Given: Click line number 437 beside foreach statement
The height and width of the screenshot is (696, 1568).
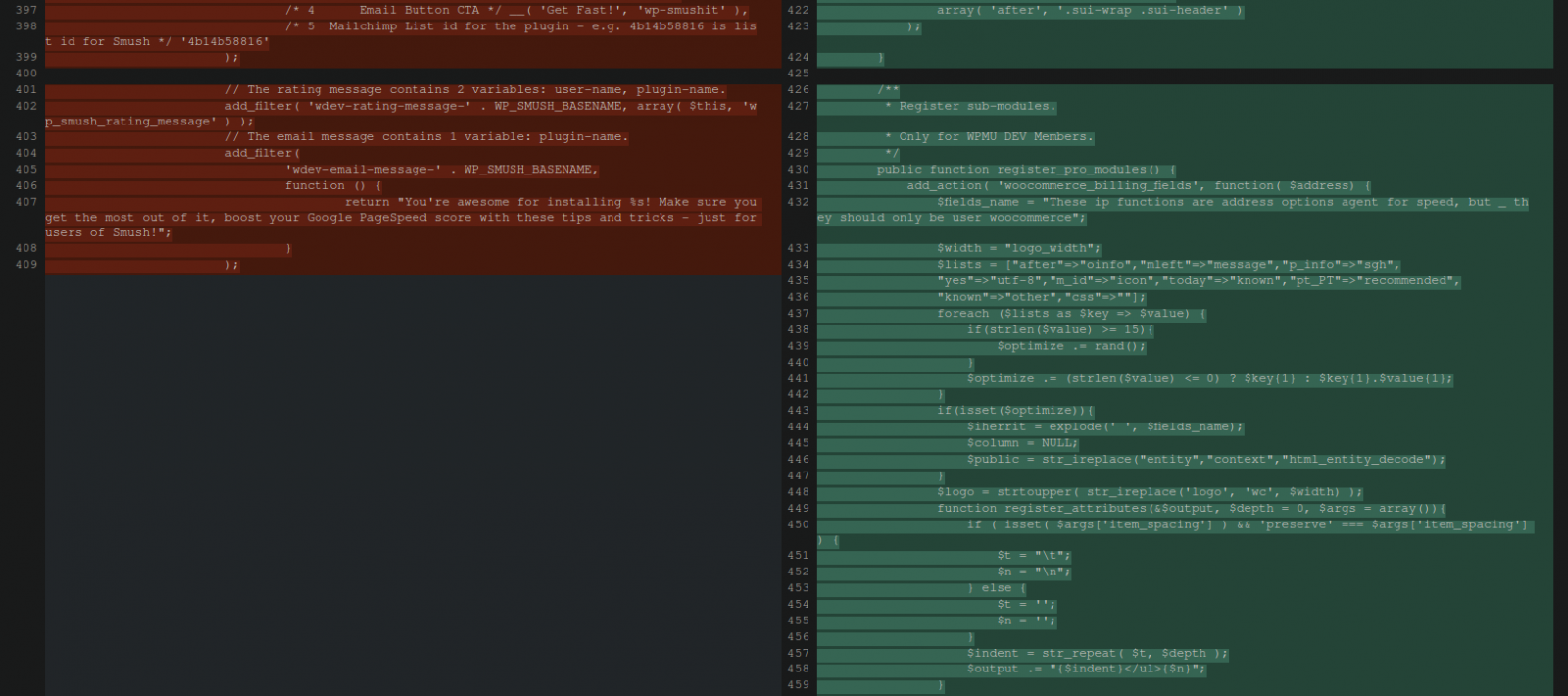Looking at the screenshot, I should pyautogui.click(x=798, y=314).
